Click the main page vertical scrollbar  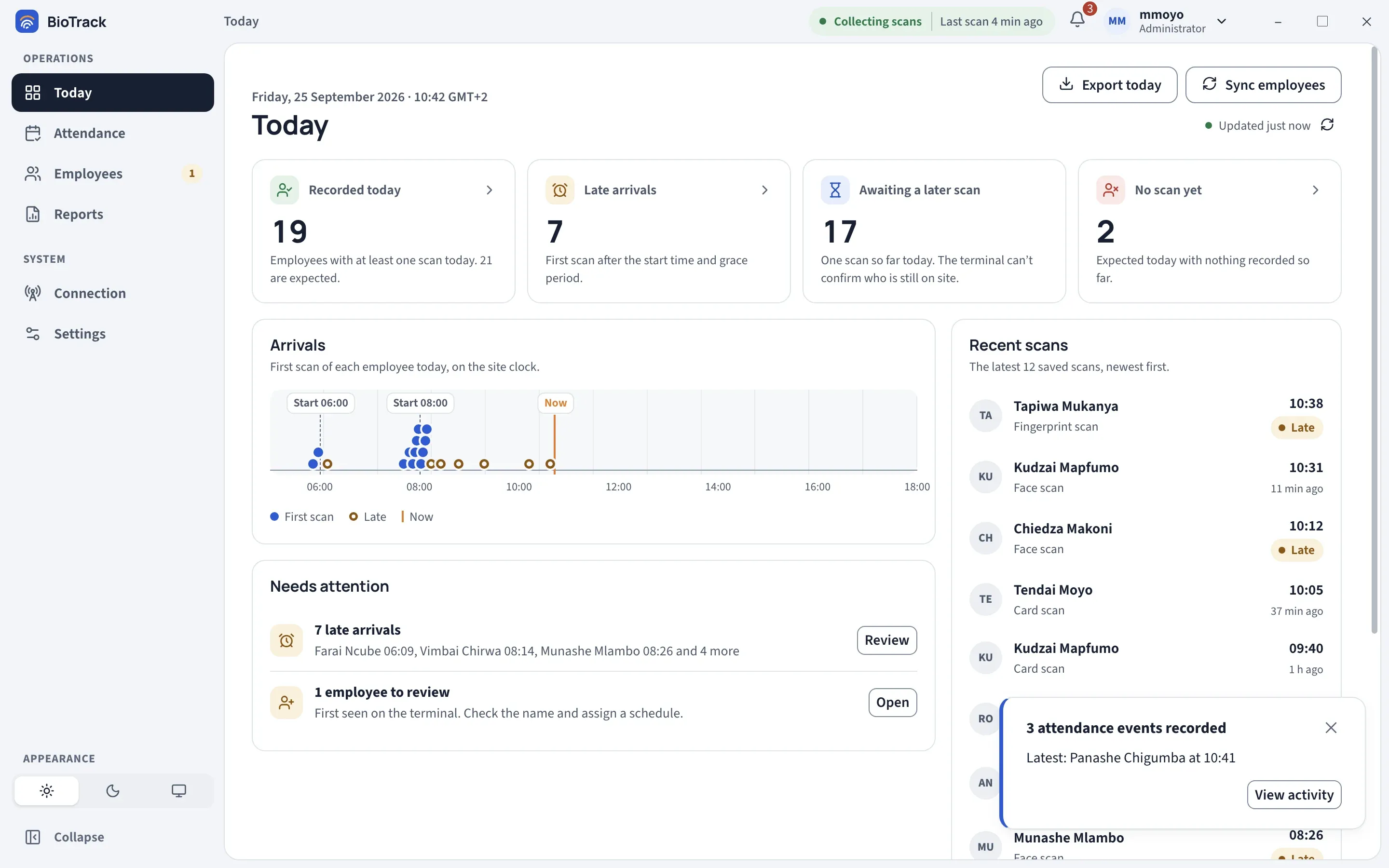coord(1374,340)
